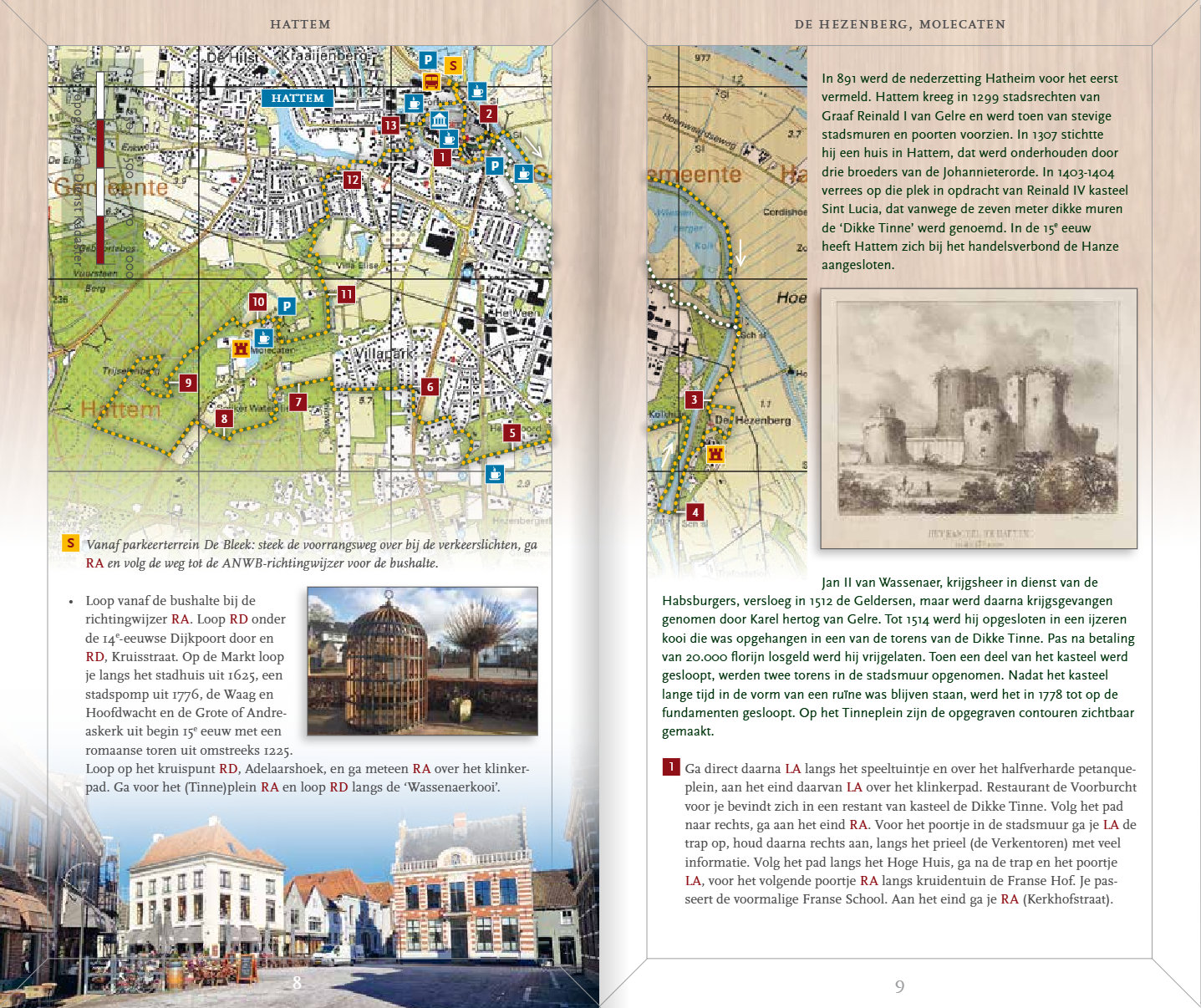The image size is (1201, 1008).
Task: Select route marker 10 on the map
Action: click(x=257, y=302)
